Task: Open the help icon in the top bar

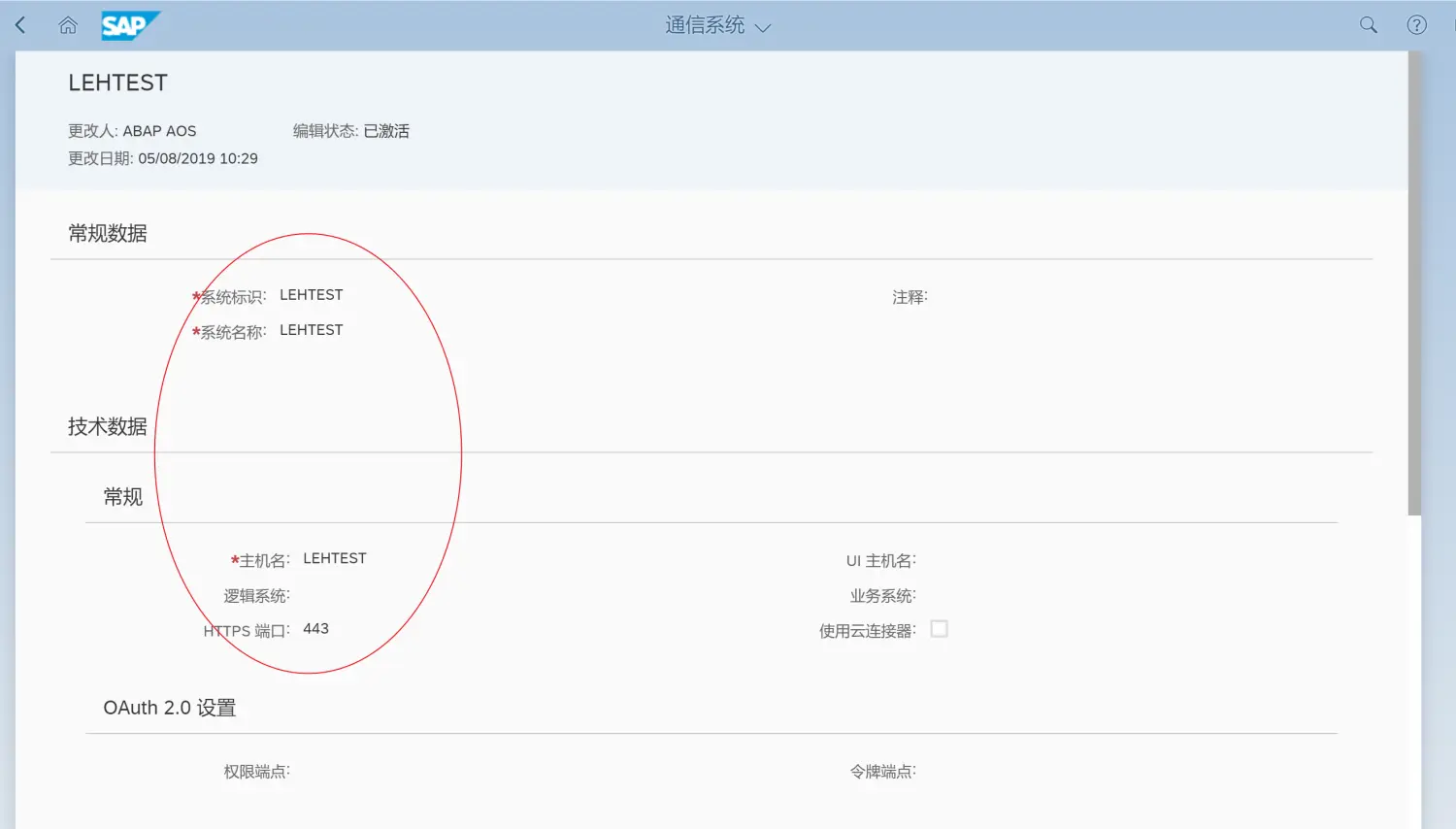Action: 1416,24
